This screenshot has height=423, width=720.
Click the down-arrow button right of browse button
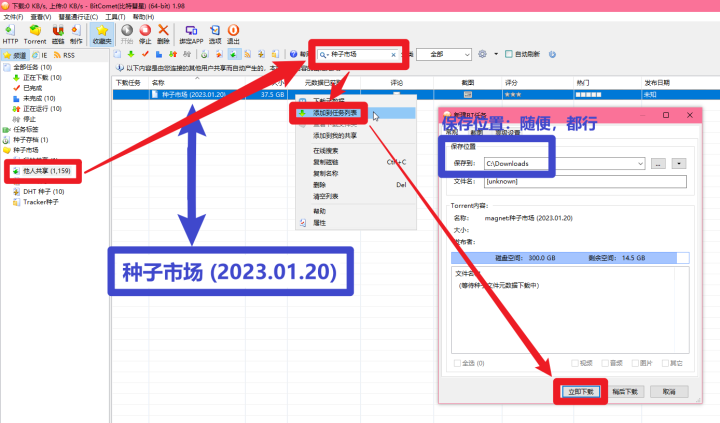[x=679, y=164]
